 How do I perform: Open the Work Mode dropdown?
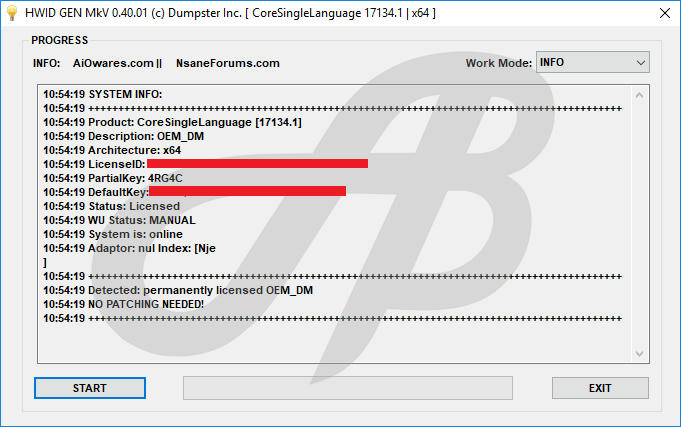click(x=592, y=63)
